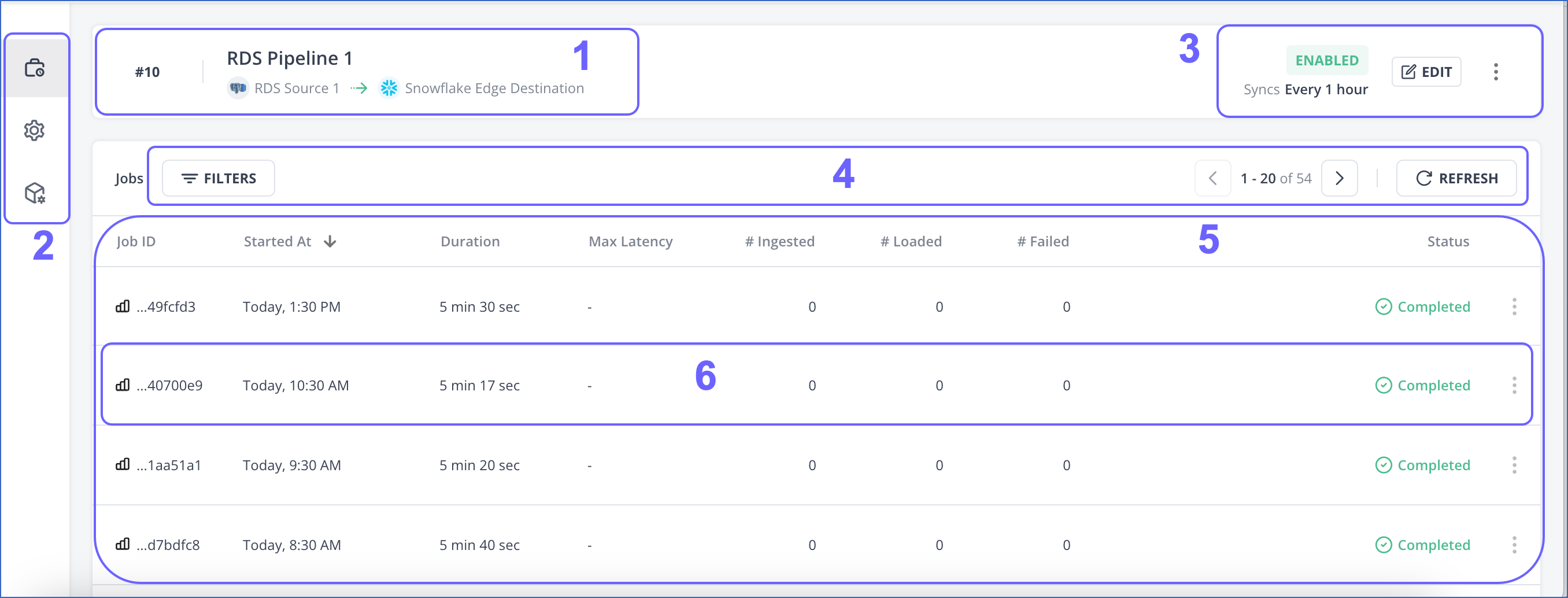Viewport: 1568px width, 598px height.
Task: Open the FILTERS button
Action: pyautogui.click(x=219, y=179)
